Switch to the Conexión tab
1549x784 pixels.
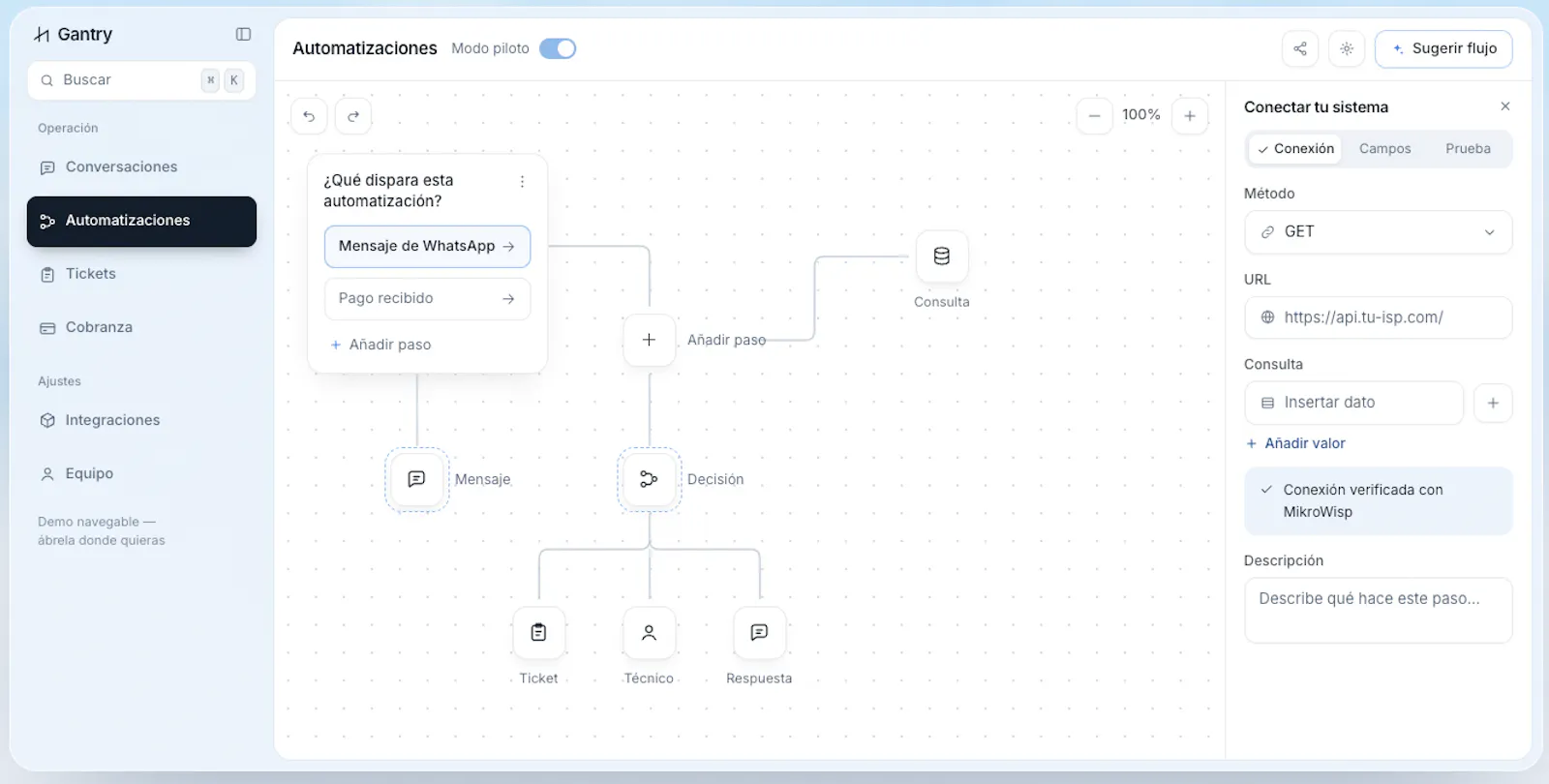click(1295, 149)
